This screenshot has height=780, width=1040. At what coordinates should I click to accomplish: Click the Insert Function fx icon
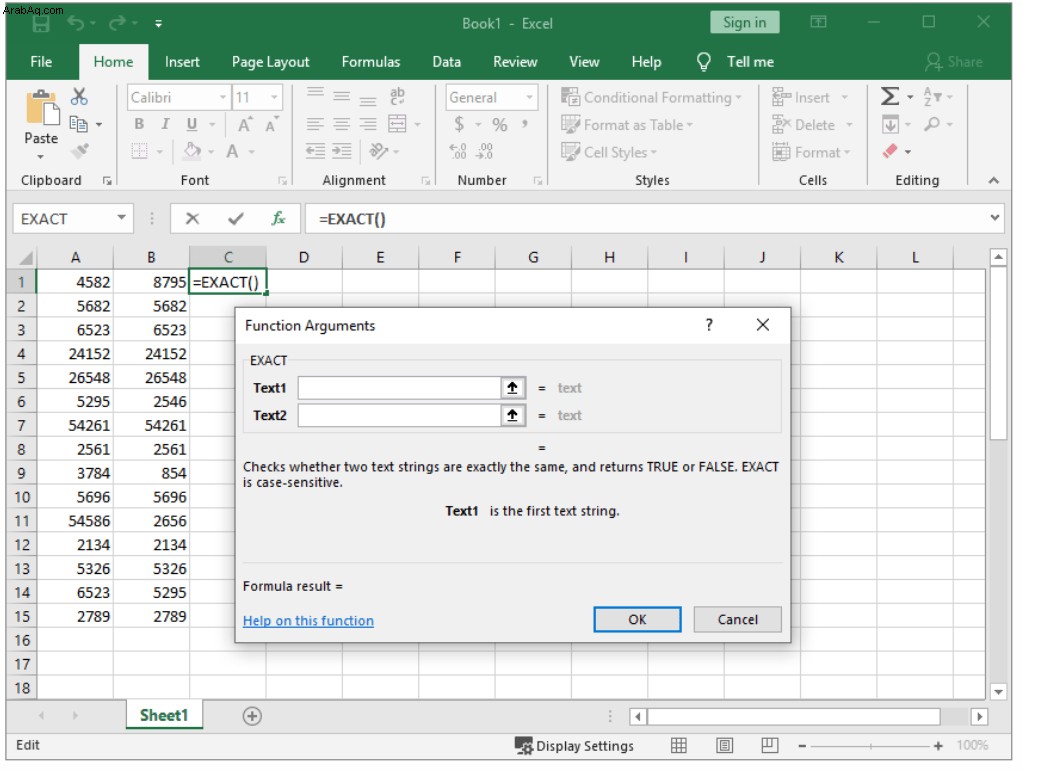(279, 218)
